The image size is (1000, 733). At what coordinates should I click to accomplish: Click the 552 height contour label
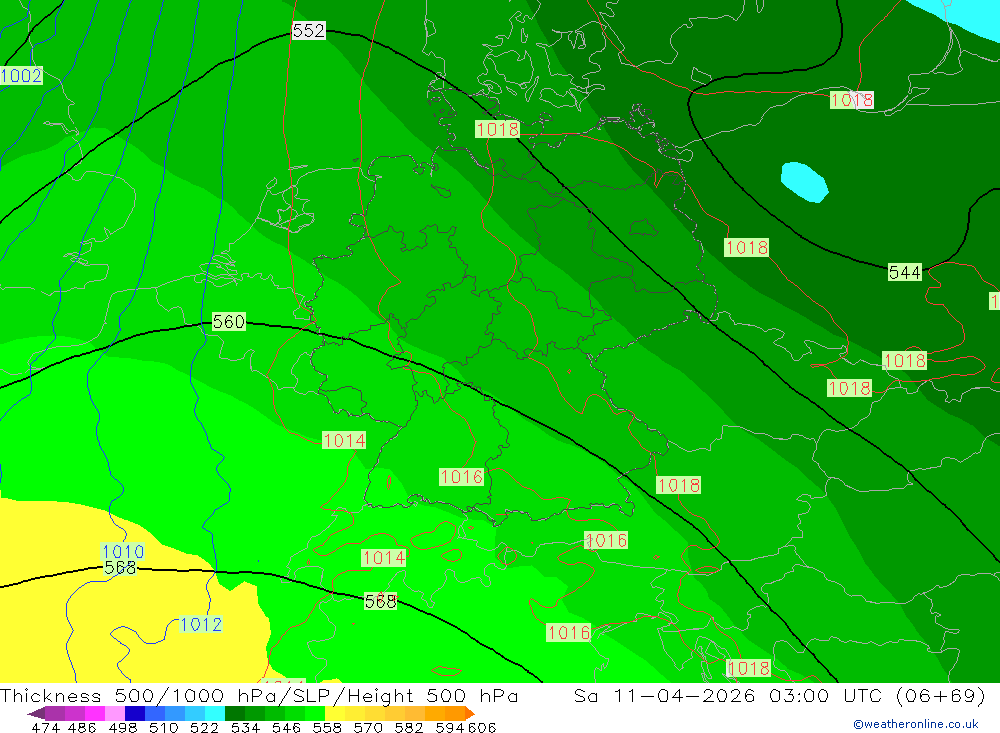[309, 31]
